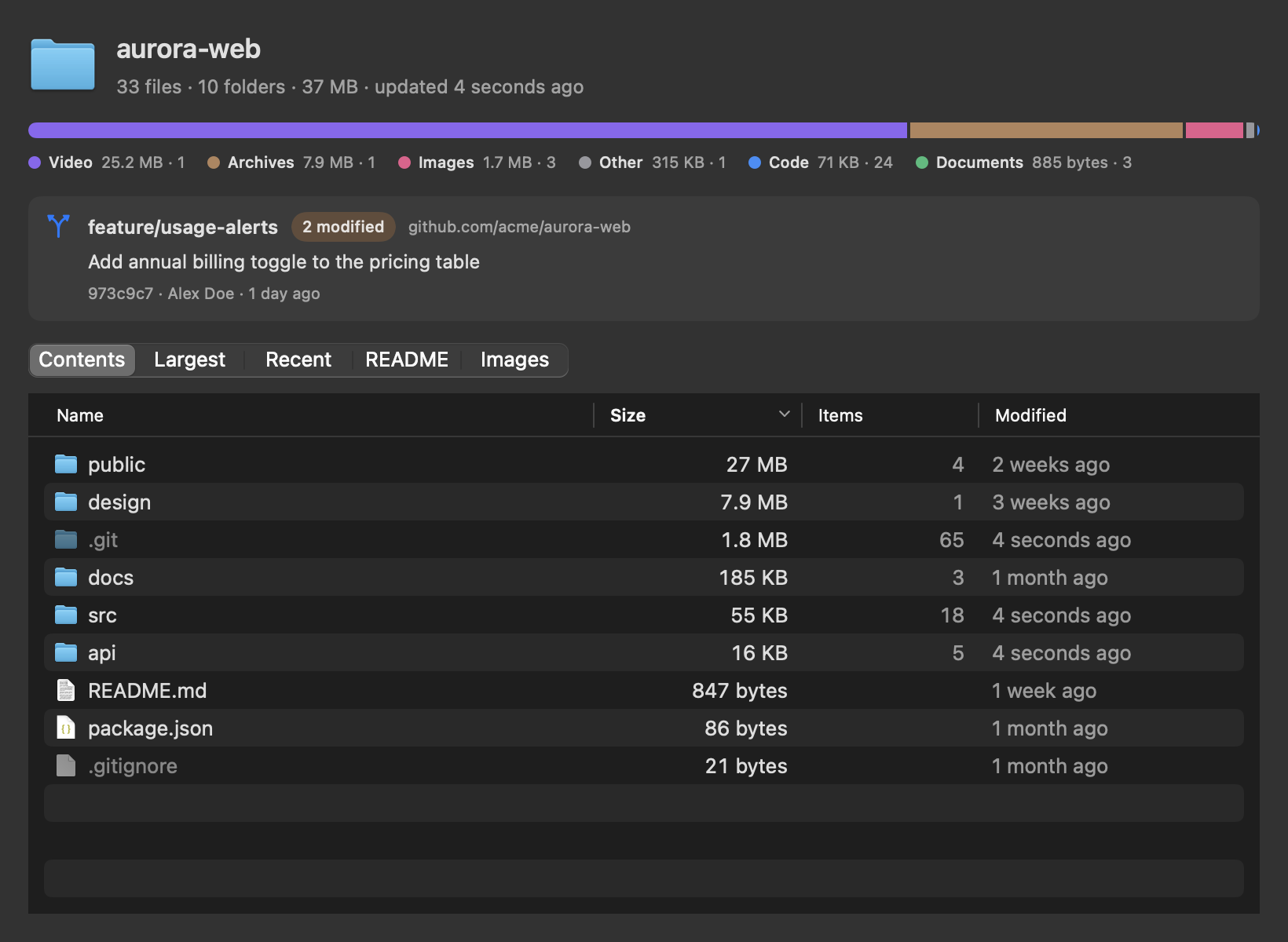The image size is (1288, 942).
Task: Click the '185 KB' size of docs
Action: tap(753, 578)
